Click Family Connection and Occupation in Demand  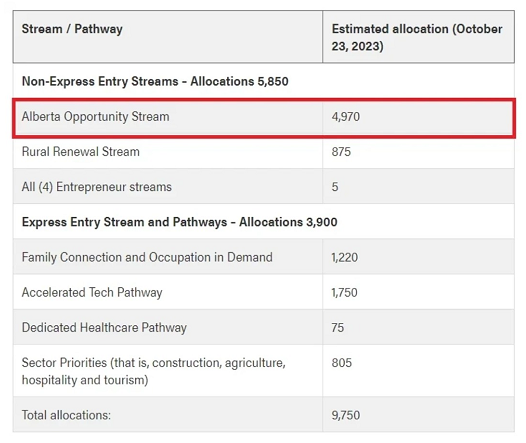pyautogui.click(x=147, y=257)
